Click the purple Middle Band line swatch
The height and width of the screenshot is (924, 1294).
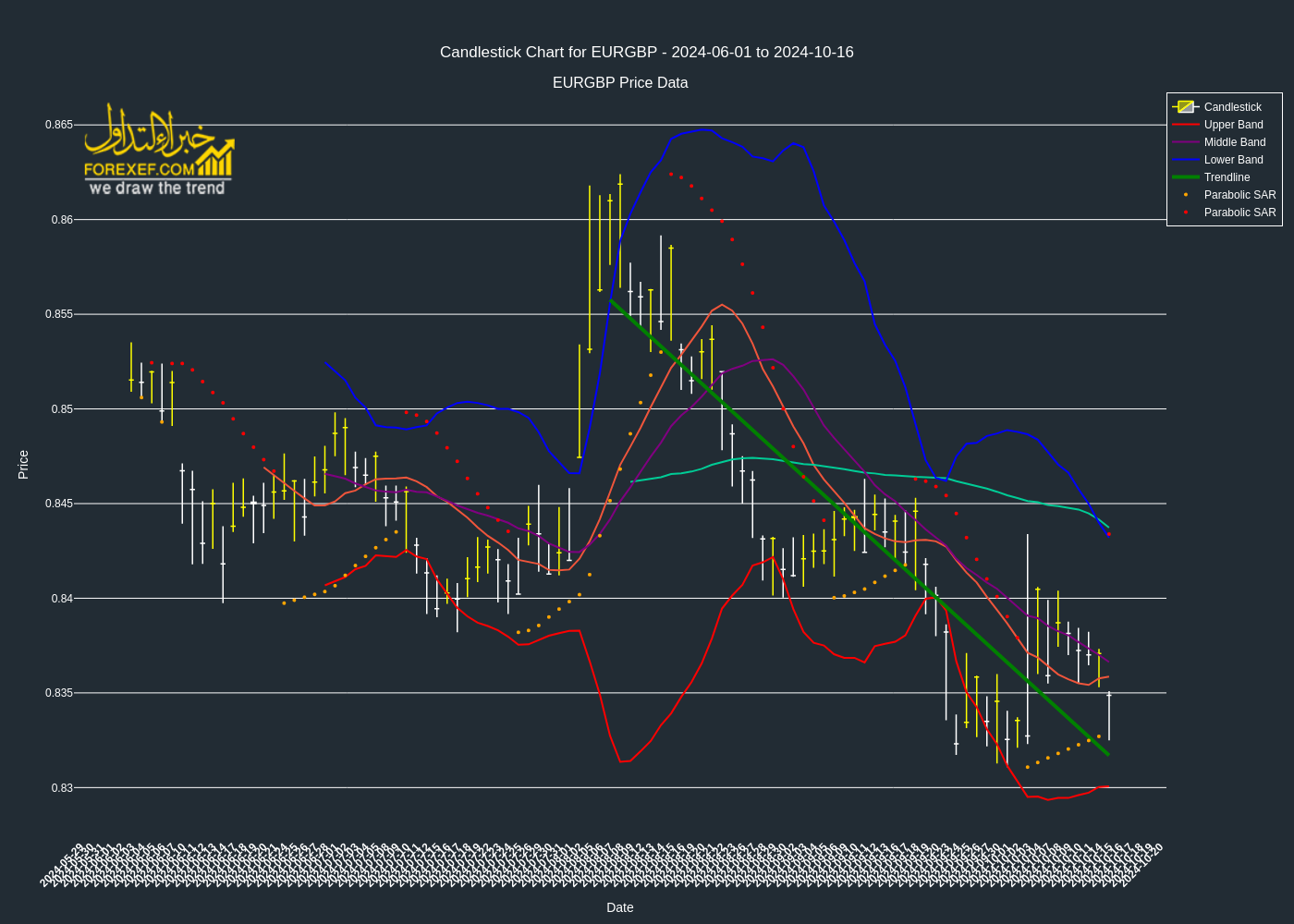1186,142
